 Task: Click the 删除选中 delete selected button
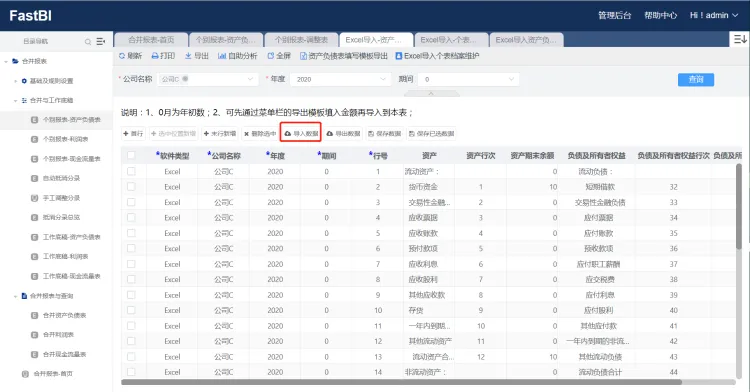pos(260,133)
